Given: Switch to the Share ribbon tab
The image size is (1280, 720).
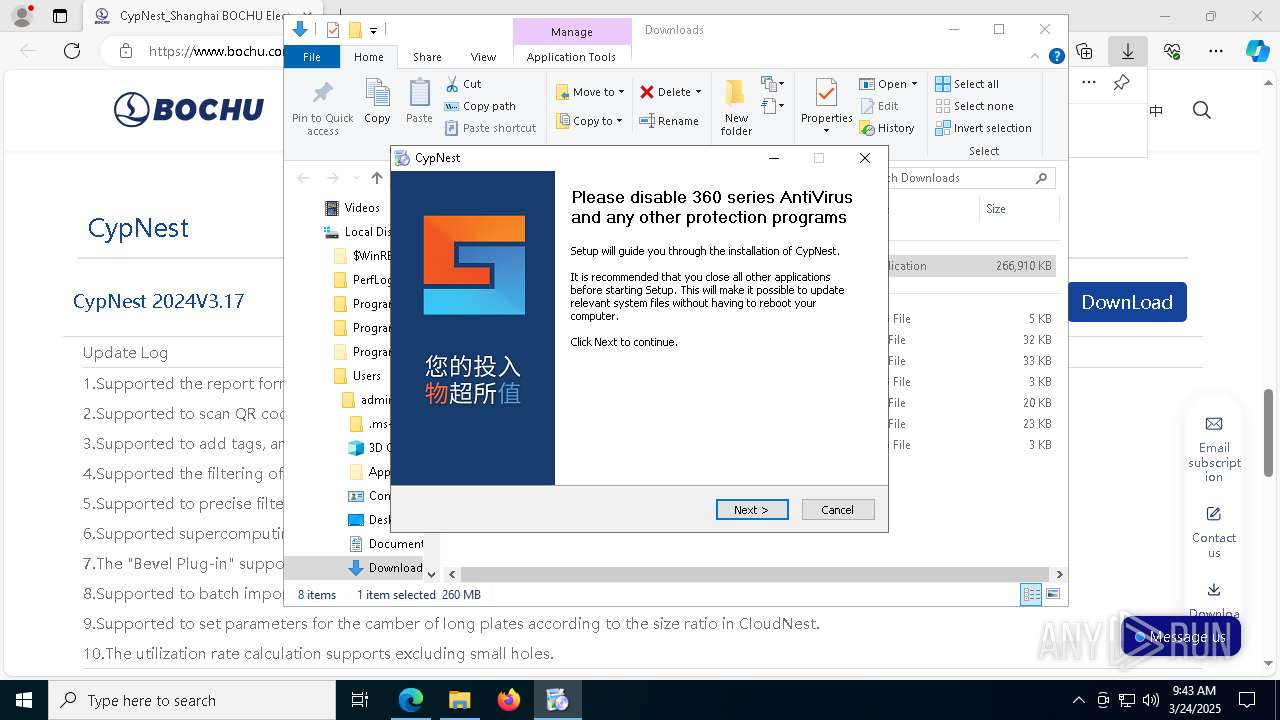Looking at the screenshot, I should tap(427, 57).
